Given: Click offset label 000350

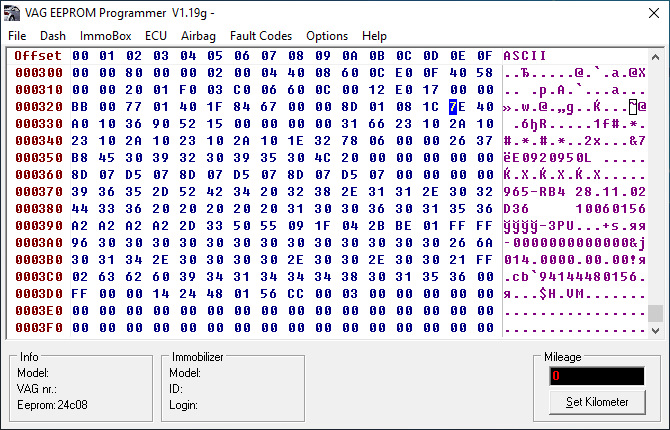Looking at the screenshot, I should point(39,158).
